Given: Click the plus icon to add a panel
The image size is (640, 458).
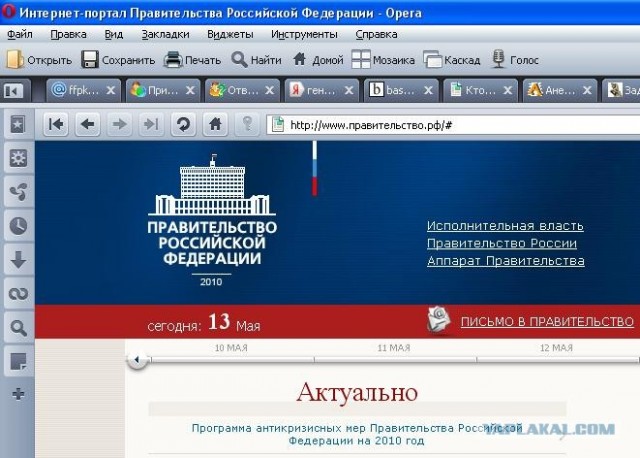Looking at the screenshot, I should click(18, 394).
